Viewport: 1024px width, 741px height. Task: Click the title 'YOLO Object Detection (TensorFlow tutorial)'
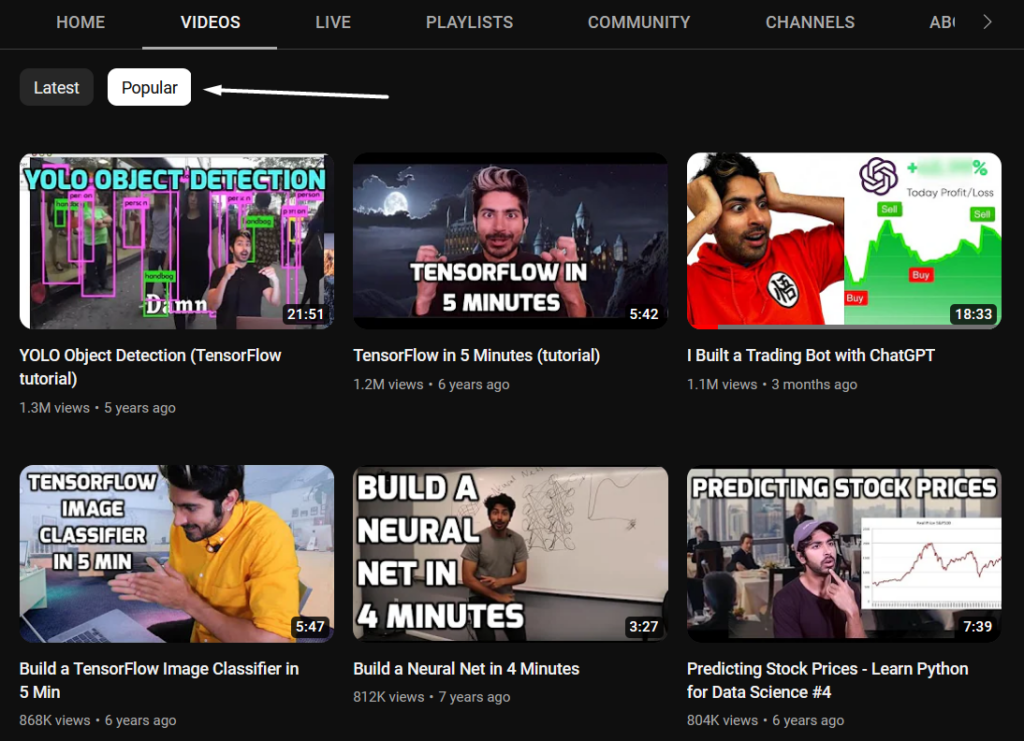150,367
